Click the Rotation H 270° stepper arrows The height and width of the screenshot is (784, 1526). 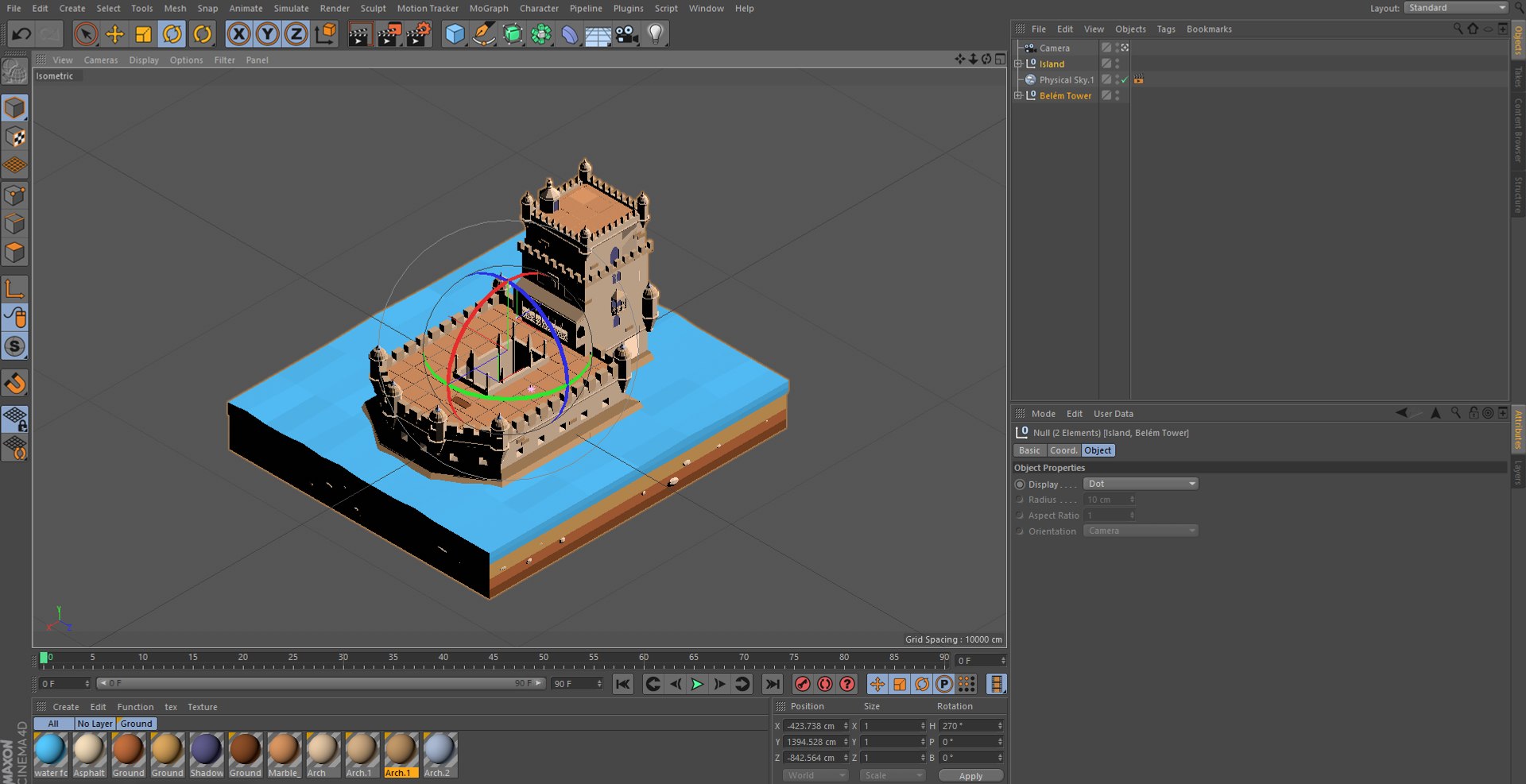pos(1000,726)
